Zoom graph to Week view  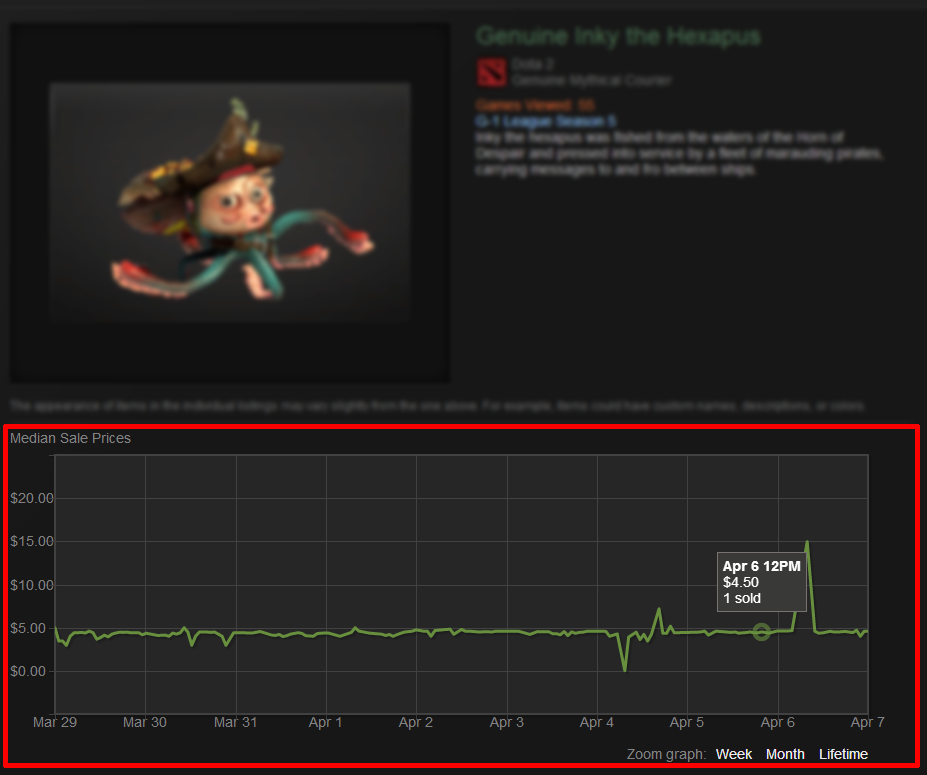click(x=734, y=754)
